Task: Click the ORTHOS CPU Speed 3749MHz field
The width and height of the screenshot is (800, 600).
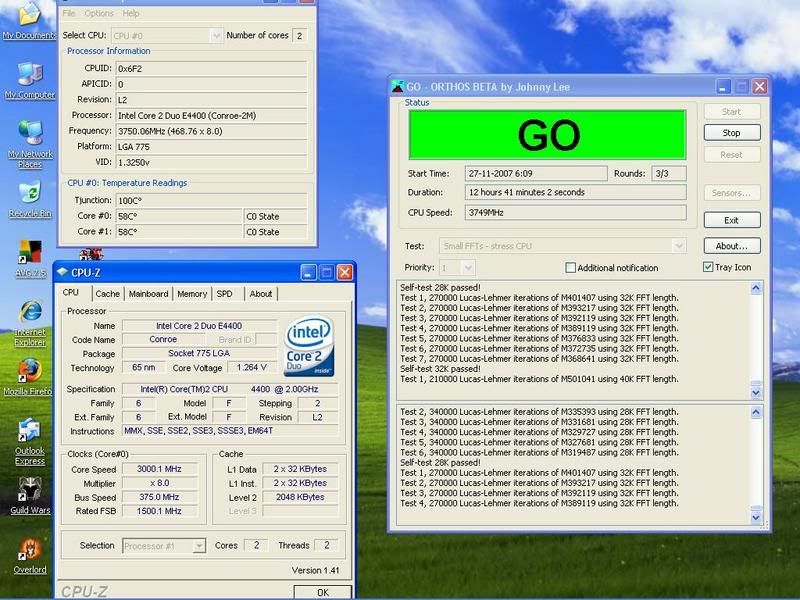Action: click(576, 213)
